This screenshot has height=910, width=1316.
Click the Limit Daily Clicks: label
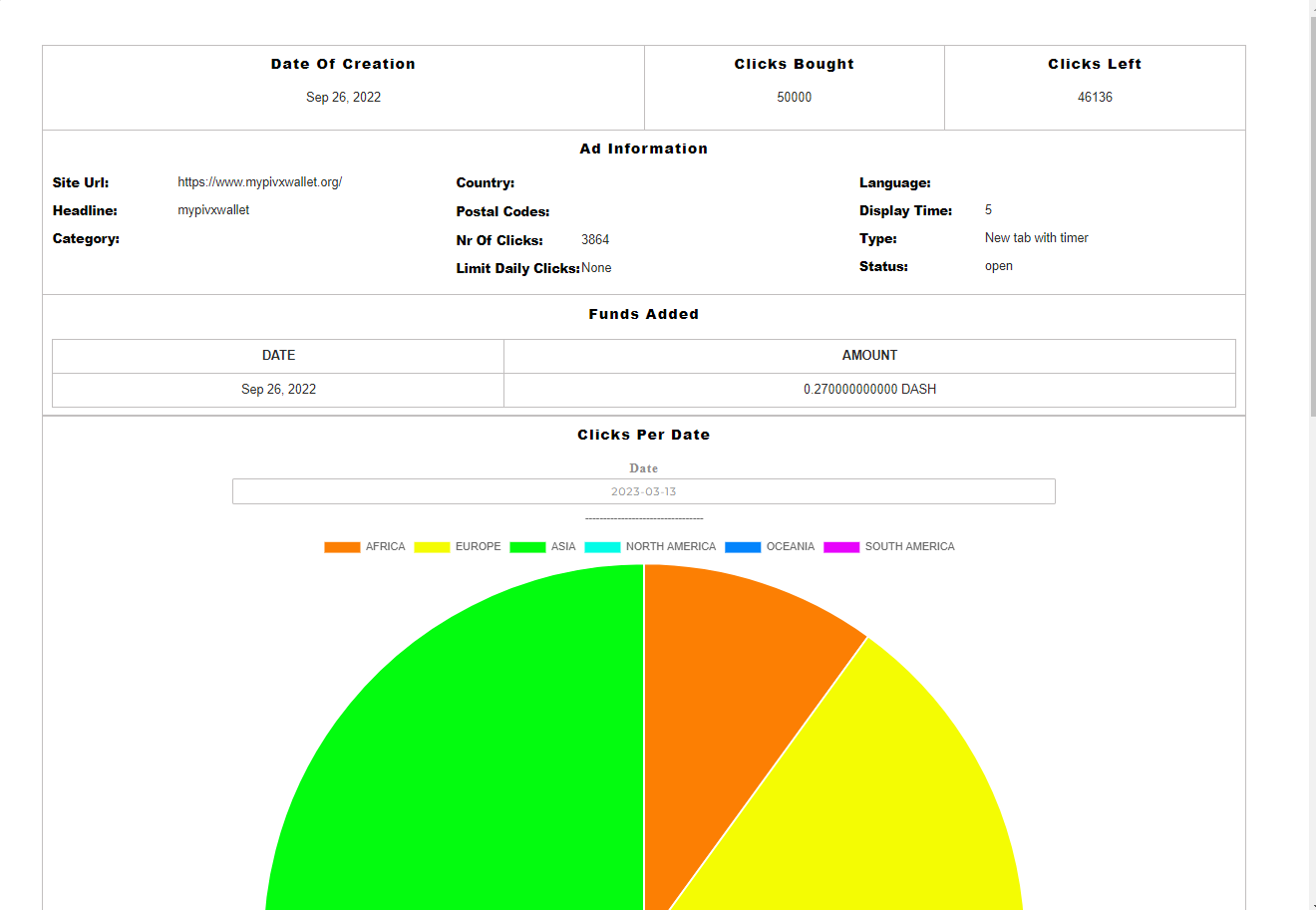coord(517,268)
